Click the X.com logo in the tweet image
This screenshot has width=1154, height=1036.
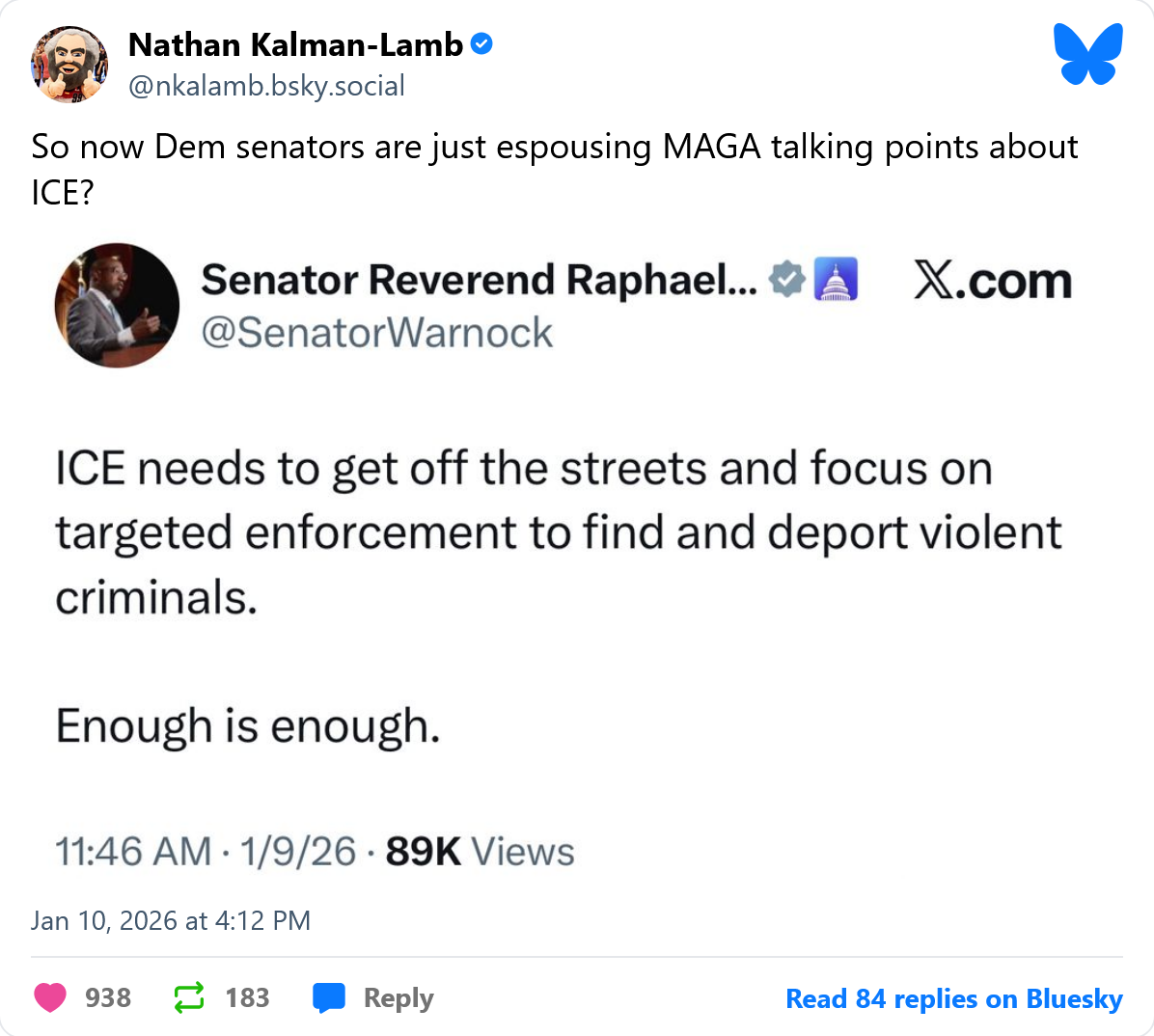992,282
